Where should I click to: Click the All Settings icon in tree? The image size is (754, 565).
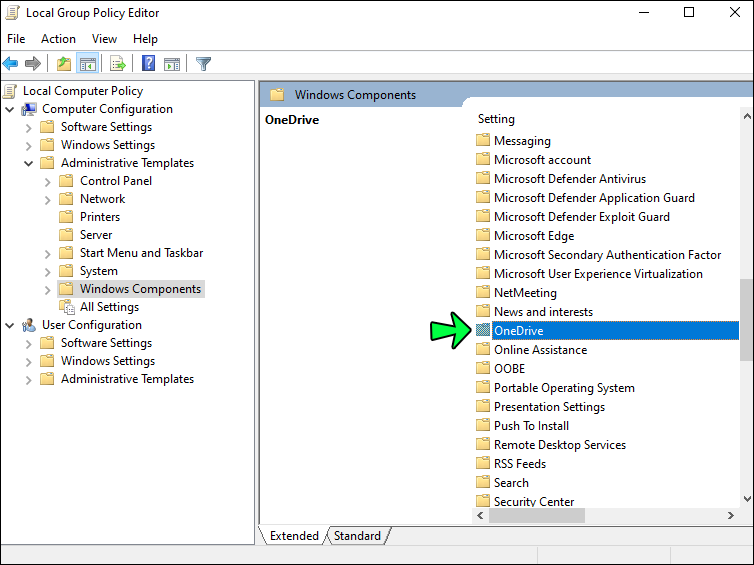pos(66,307)
